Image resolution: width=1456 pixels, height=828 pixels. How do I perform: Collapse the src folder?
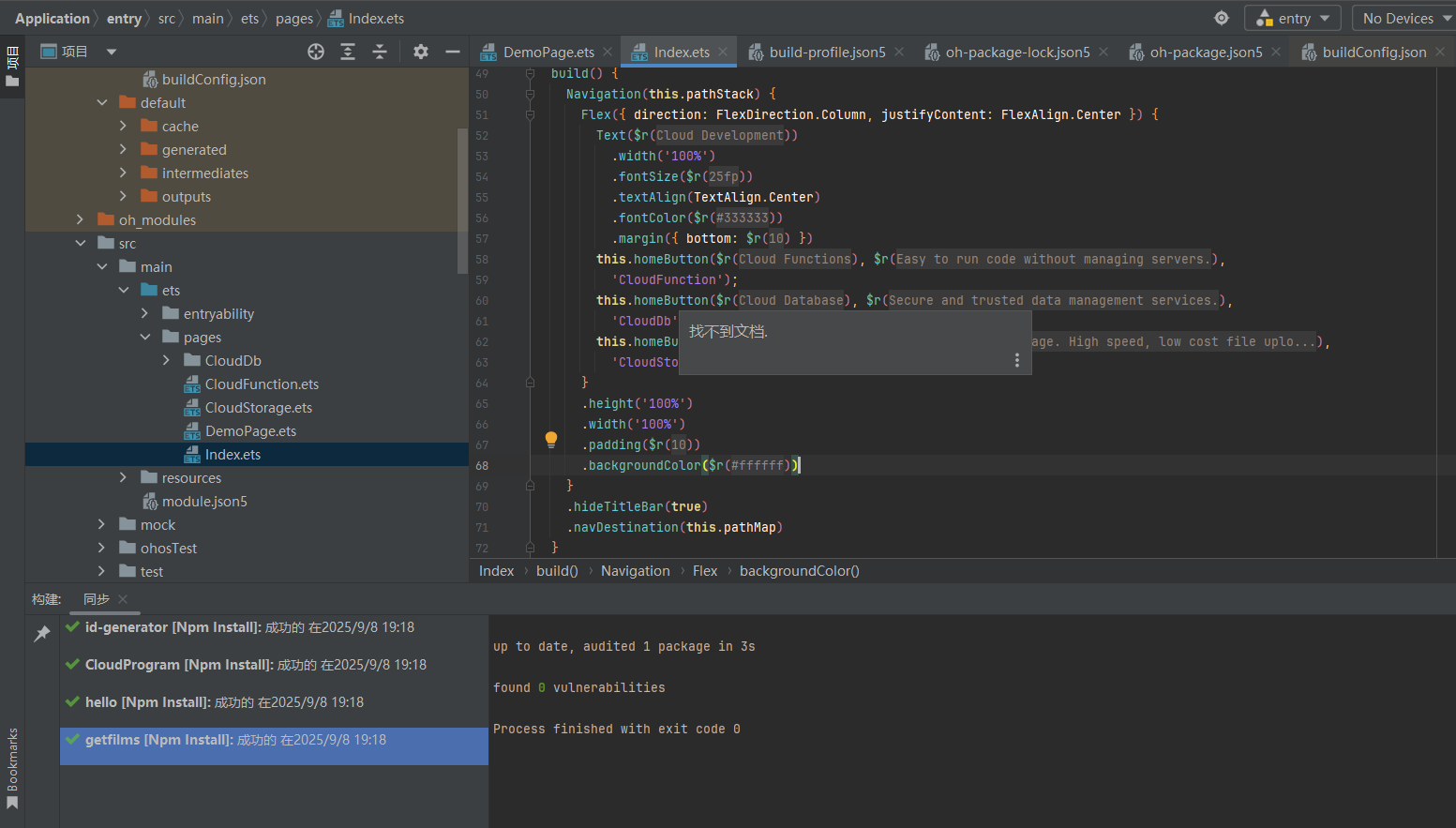pyautogui.click(x=81, y=243)
